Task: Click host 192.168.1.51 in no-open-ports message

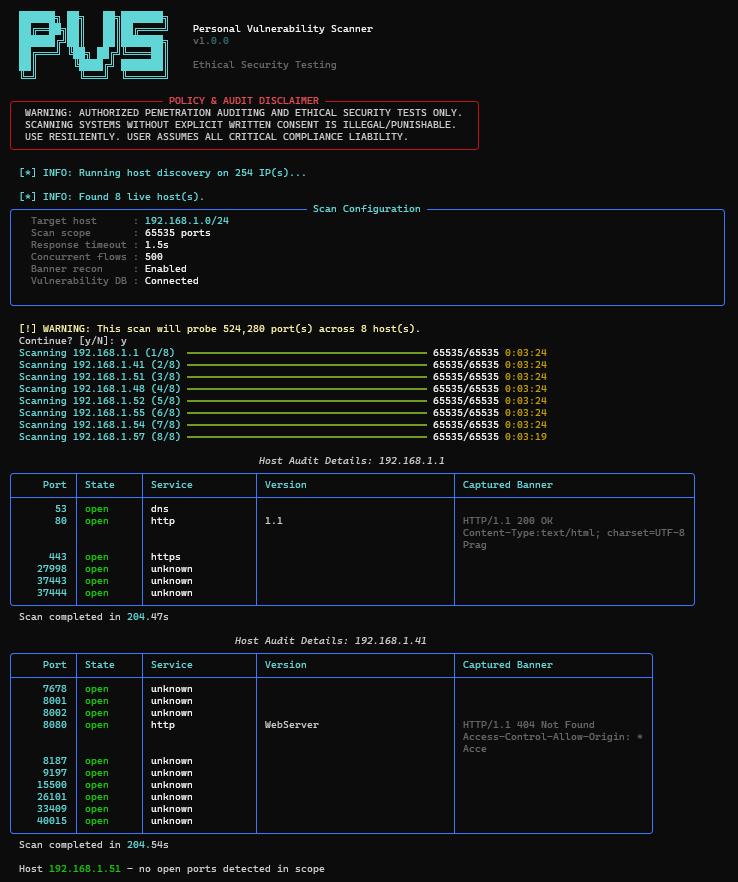Action: coord(84,868)
